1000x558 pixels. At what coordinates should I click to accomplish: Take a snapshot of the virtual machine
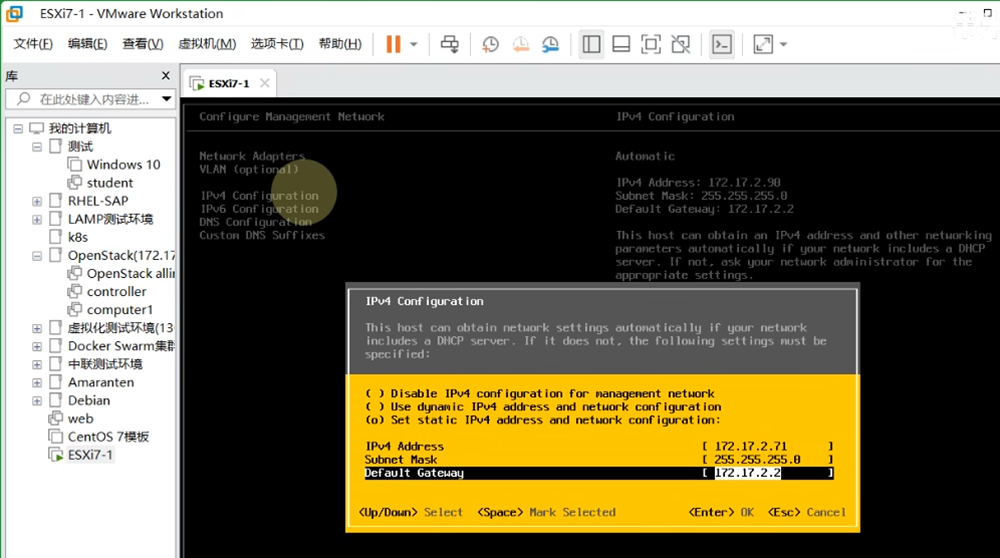(x=490, y=44)
